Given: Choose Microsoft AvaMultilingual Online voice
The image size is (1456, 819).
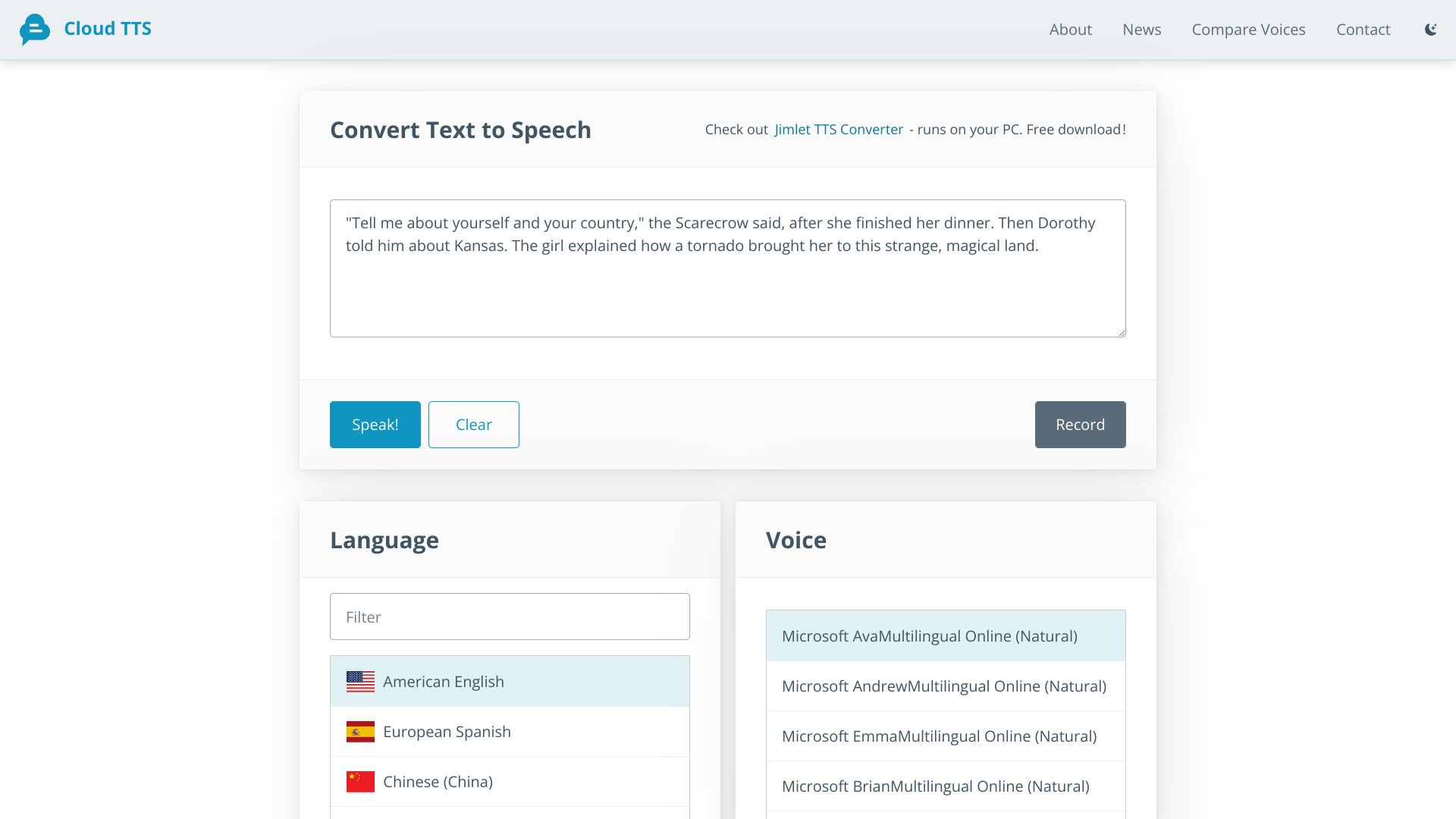Looking at the screenshot, I should point(946,636).
